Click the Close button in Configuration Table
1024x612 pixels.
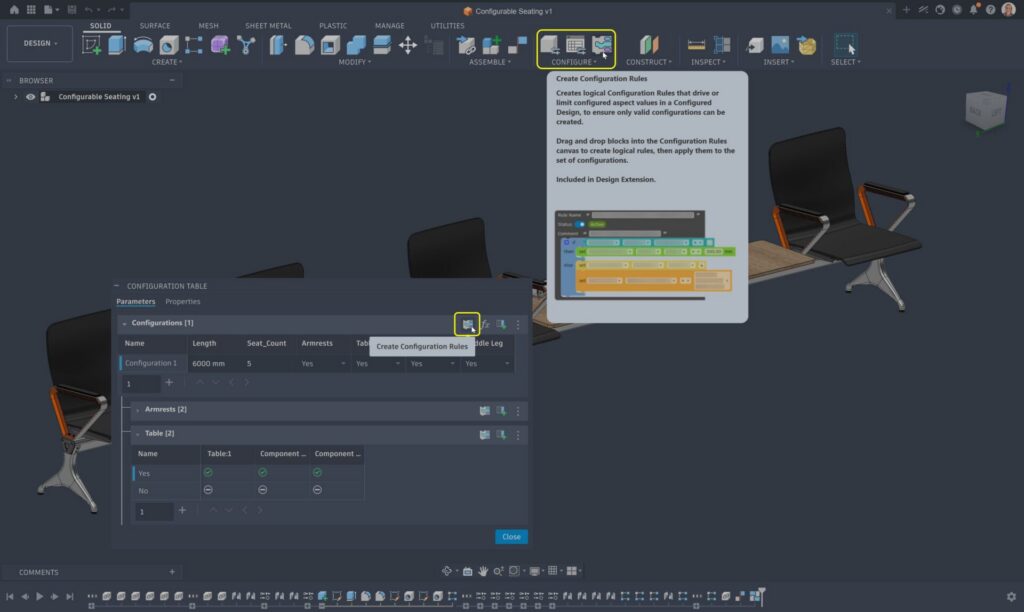[x=511, y=537]
